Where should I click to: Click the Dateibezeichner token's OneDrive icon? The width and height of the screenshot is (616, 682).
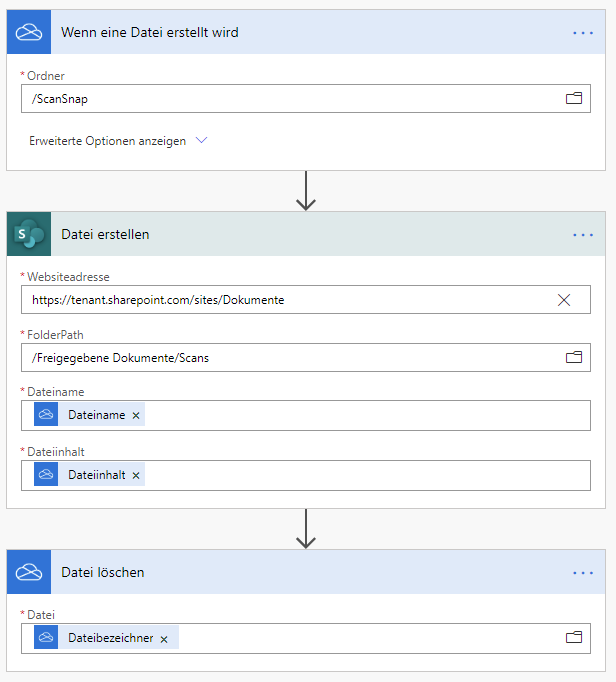click(46, 637)
